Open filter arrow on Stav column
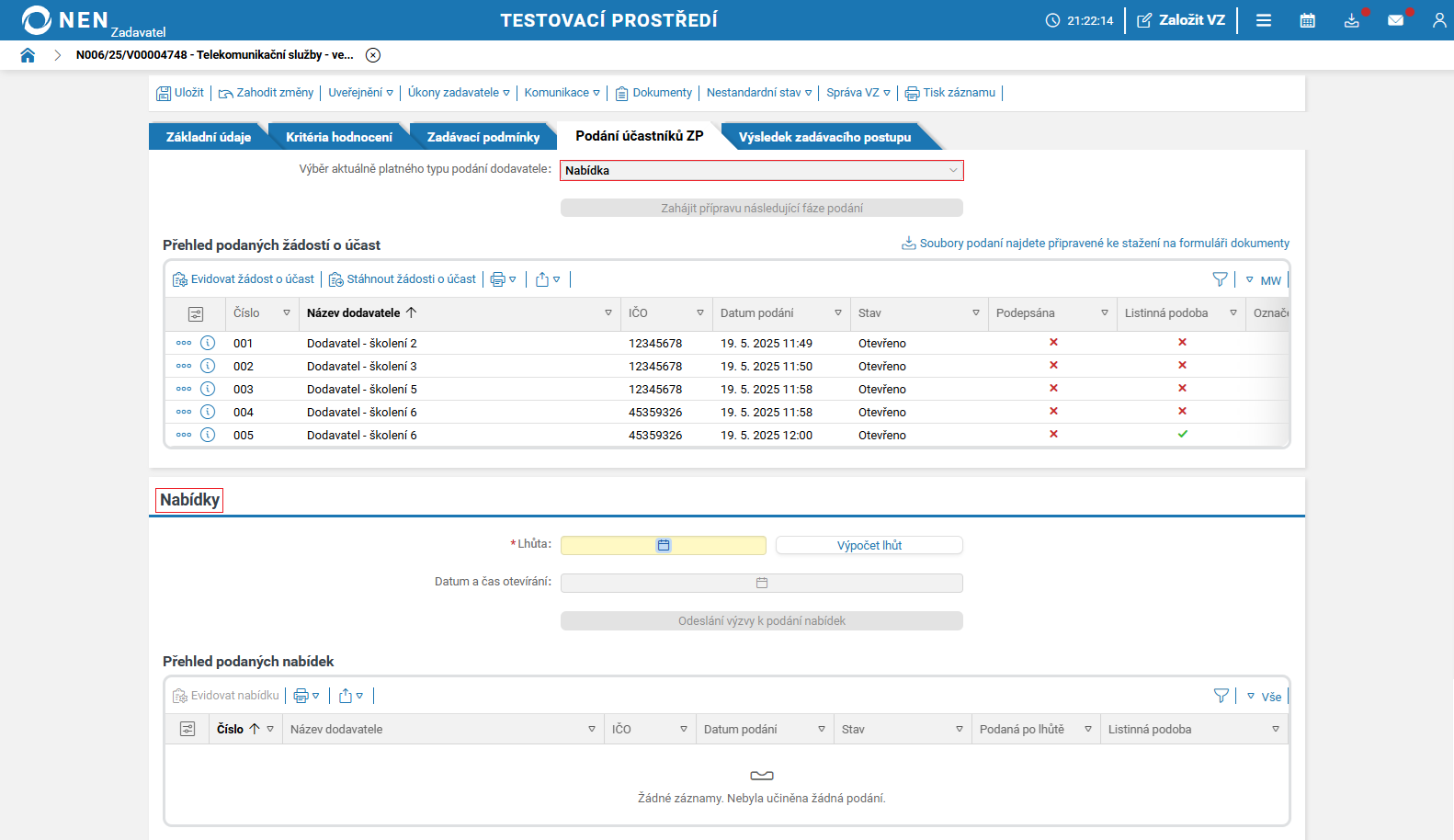 click(x=976, y=313)
